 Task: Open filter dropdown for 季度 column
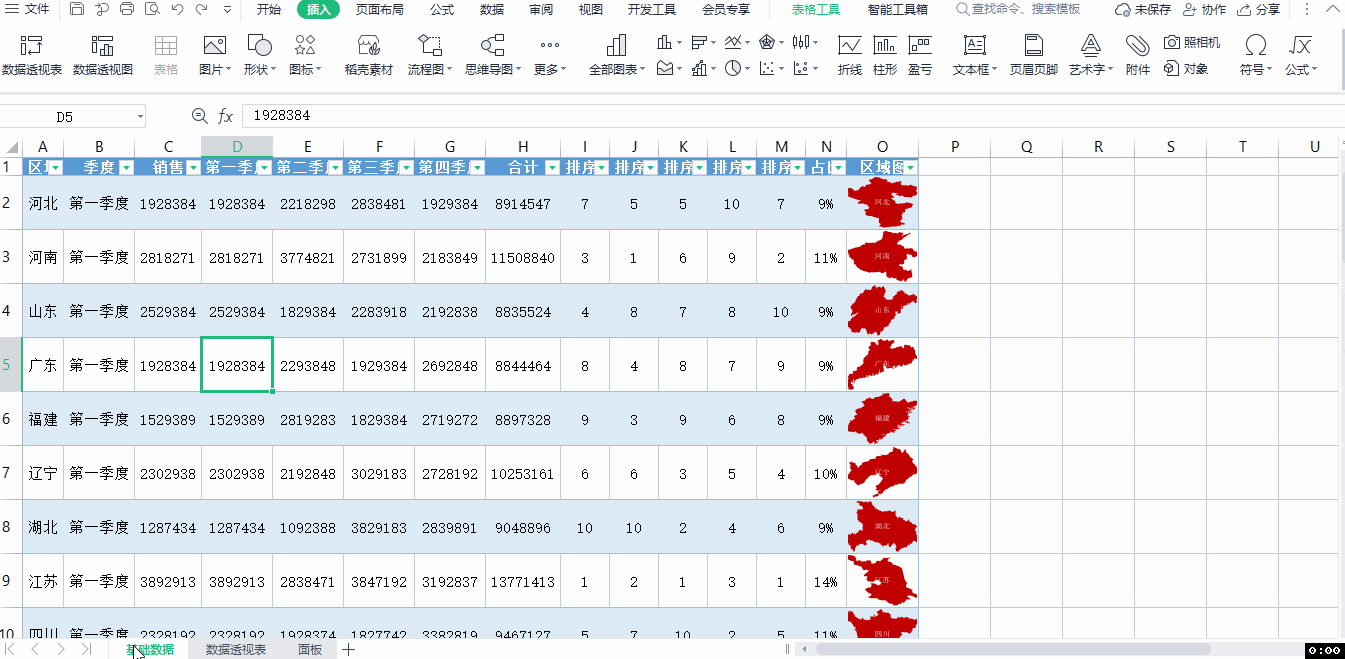click(x=126, y=167)
